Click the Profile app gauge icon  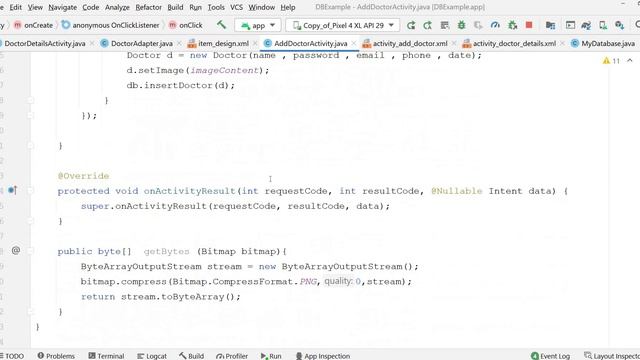(495, 25)
